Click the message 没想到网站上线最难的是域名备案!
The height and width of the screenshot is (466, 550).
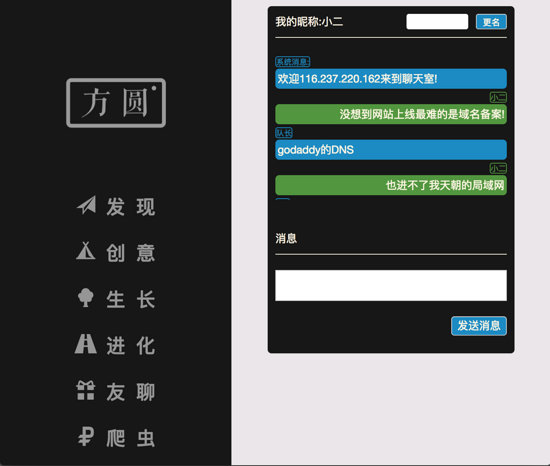[391, 114]
